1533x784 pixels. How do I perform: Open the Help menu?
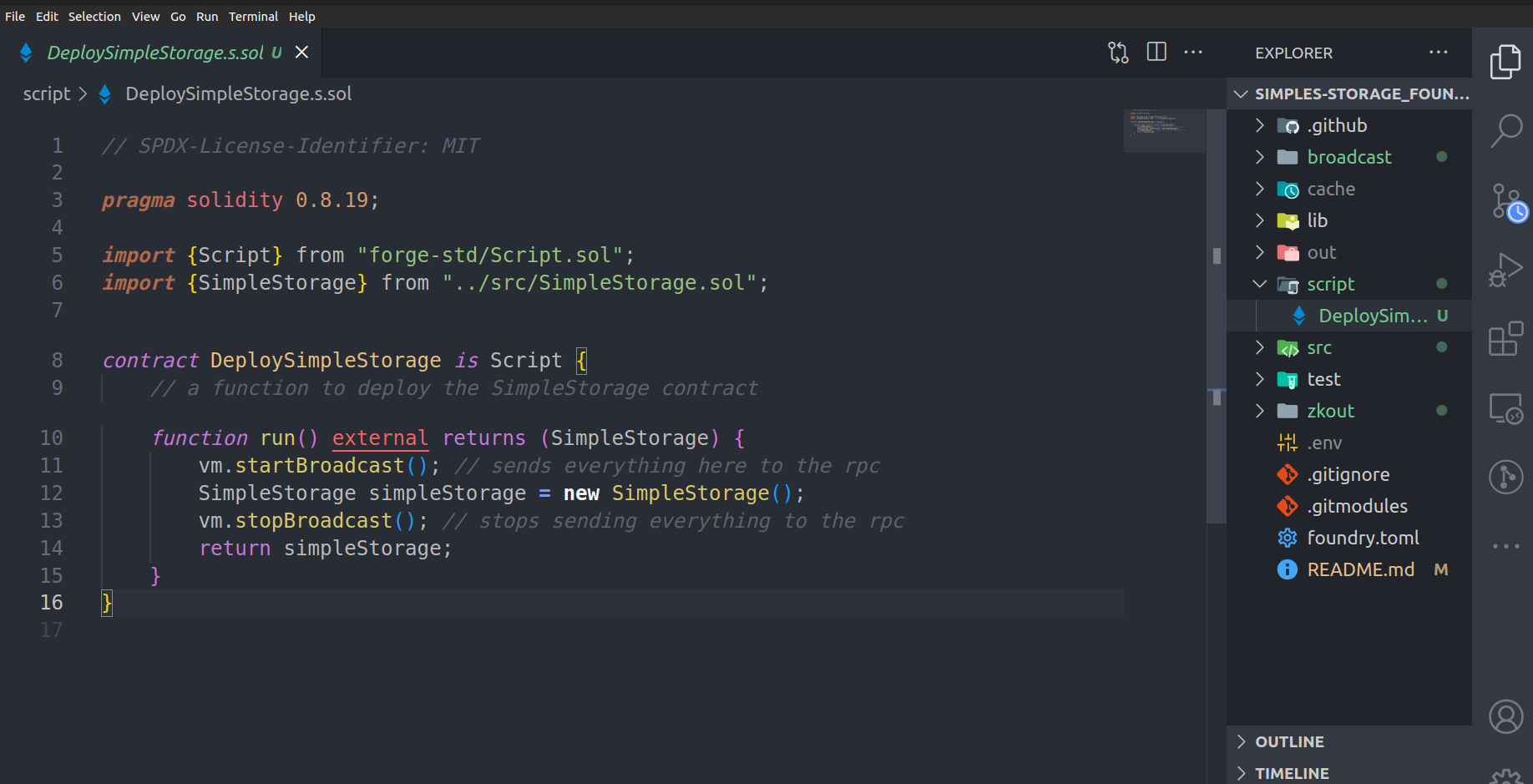301,16
